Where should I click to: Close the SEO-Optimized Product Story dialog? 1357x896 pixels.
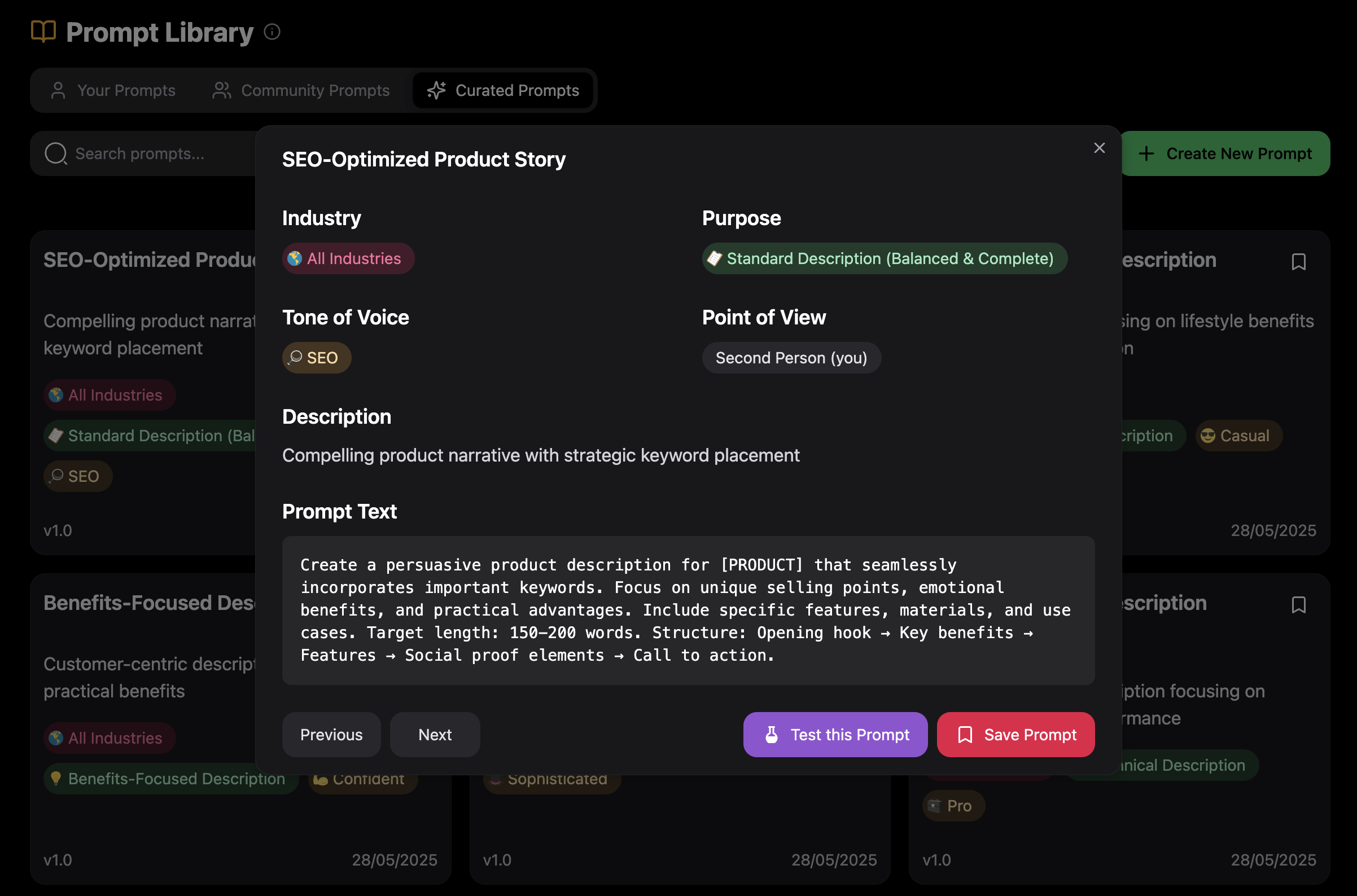point(1098,148)
